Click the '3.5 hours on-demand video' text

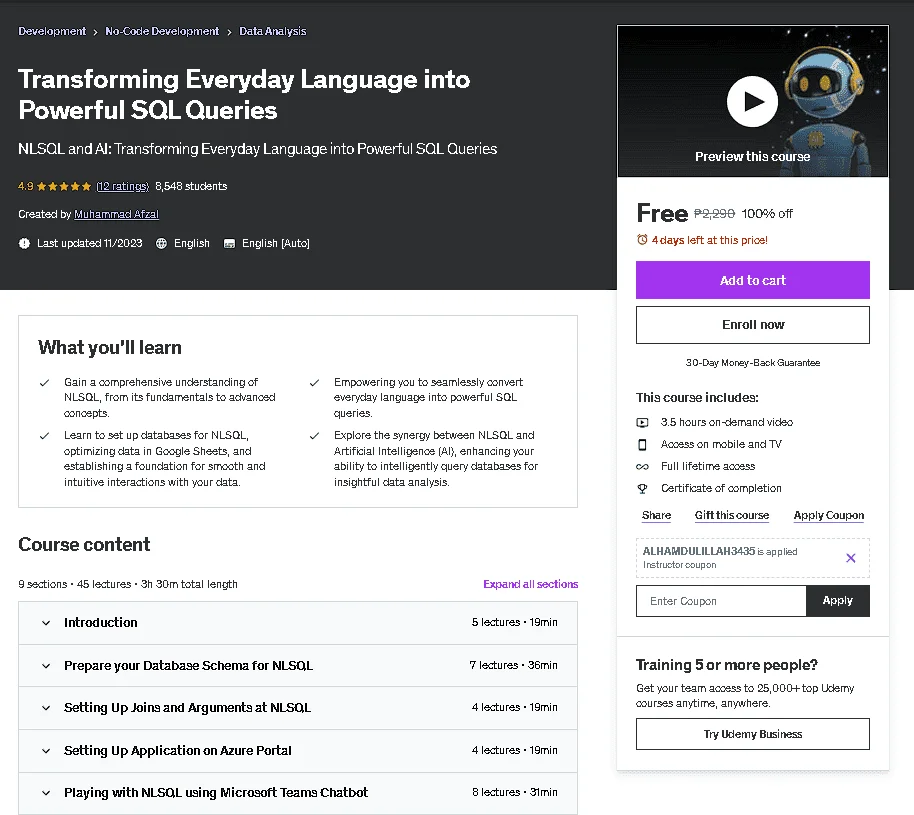point(727,422)
